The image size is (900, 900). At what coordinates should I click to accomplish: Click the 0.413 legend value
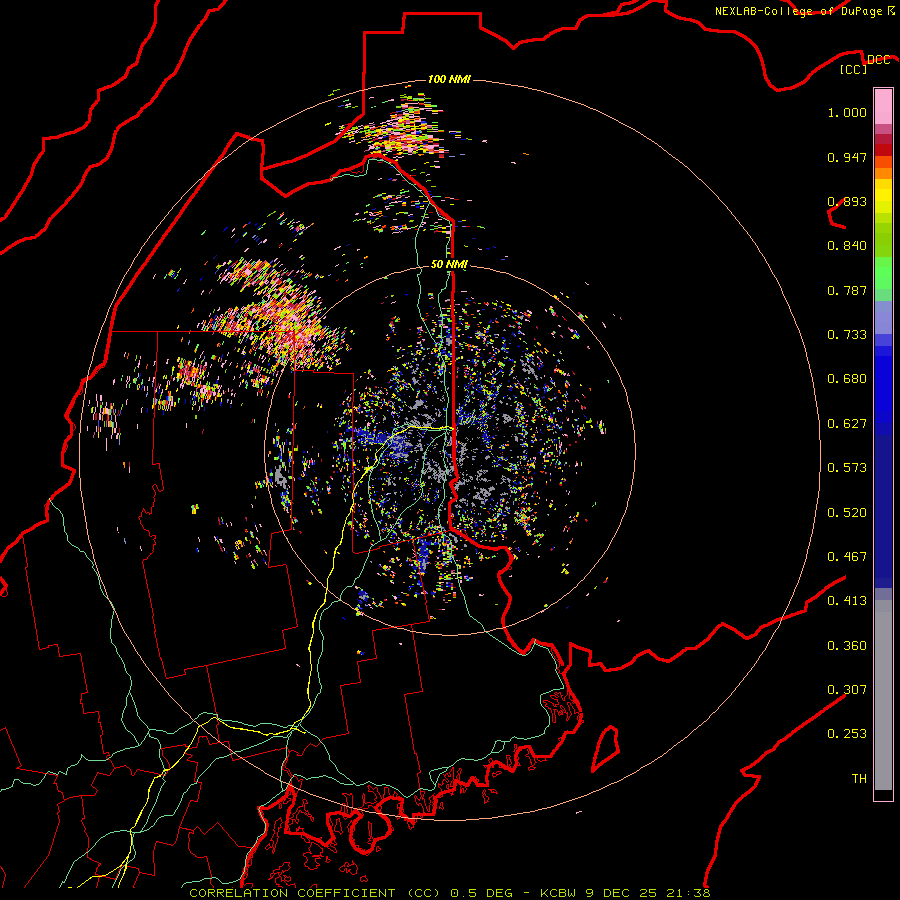[847, 601]
